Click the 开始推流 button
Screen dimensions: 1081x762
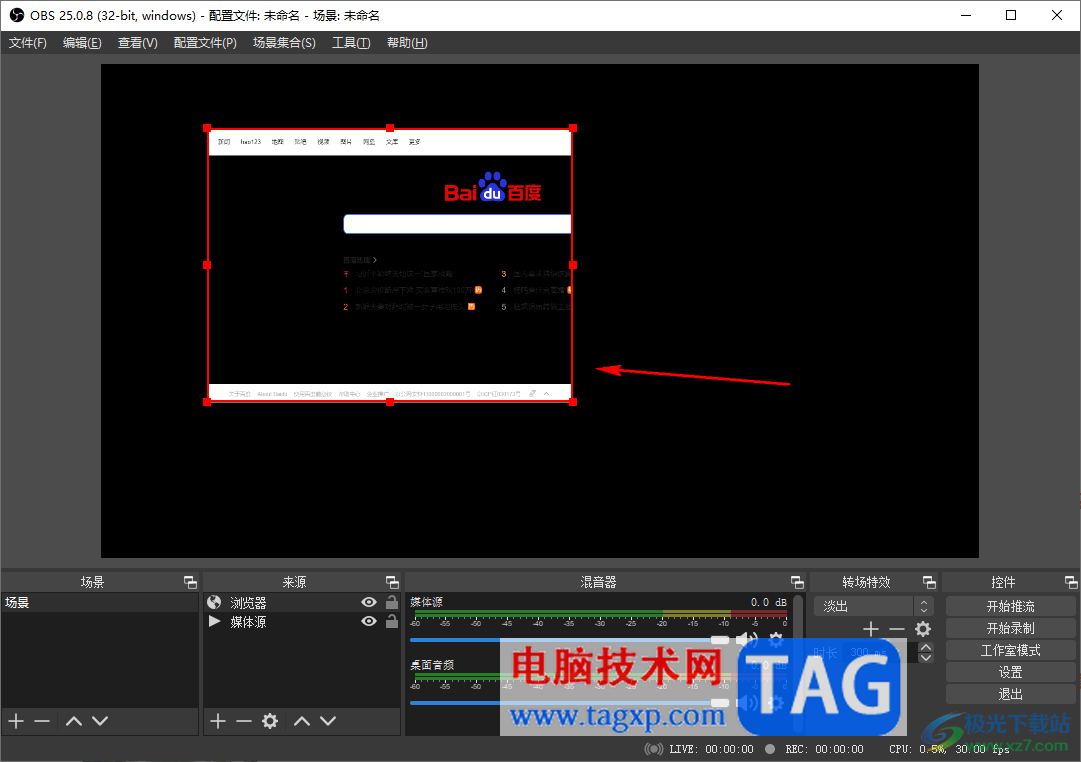[1011, 607]
